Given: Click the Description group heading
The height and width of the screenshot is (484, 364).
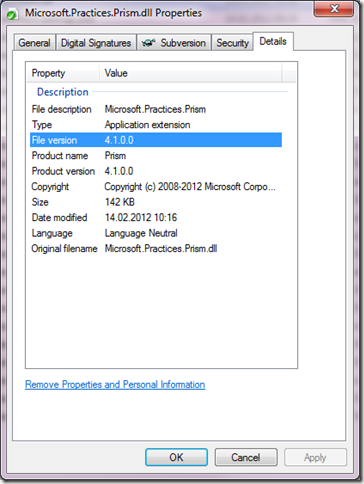Looking at the screenshot, I should pyautogui.click(x=63, y=92).
